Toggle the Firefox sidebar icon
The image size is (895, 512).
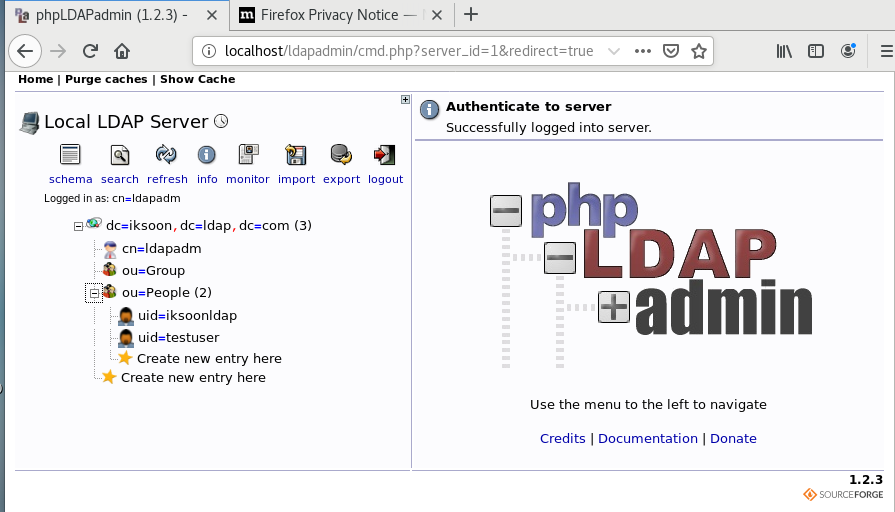(x=816, y=51)
